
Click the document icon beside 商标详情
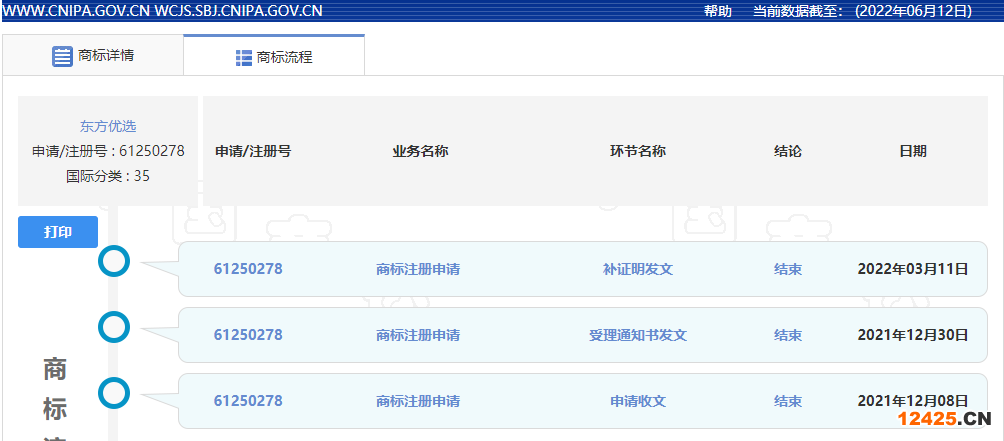point(62,56)
